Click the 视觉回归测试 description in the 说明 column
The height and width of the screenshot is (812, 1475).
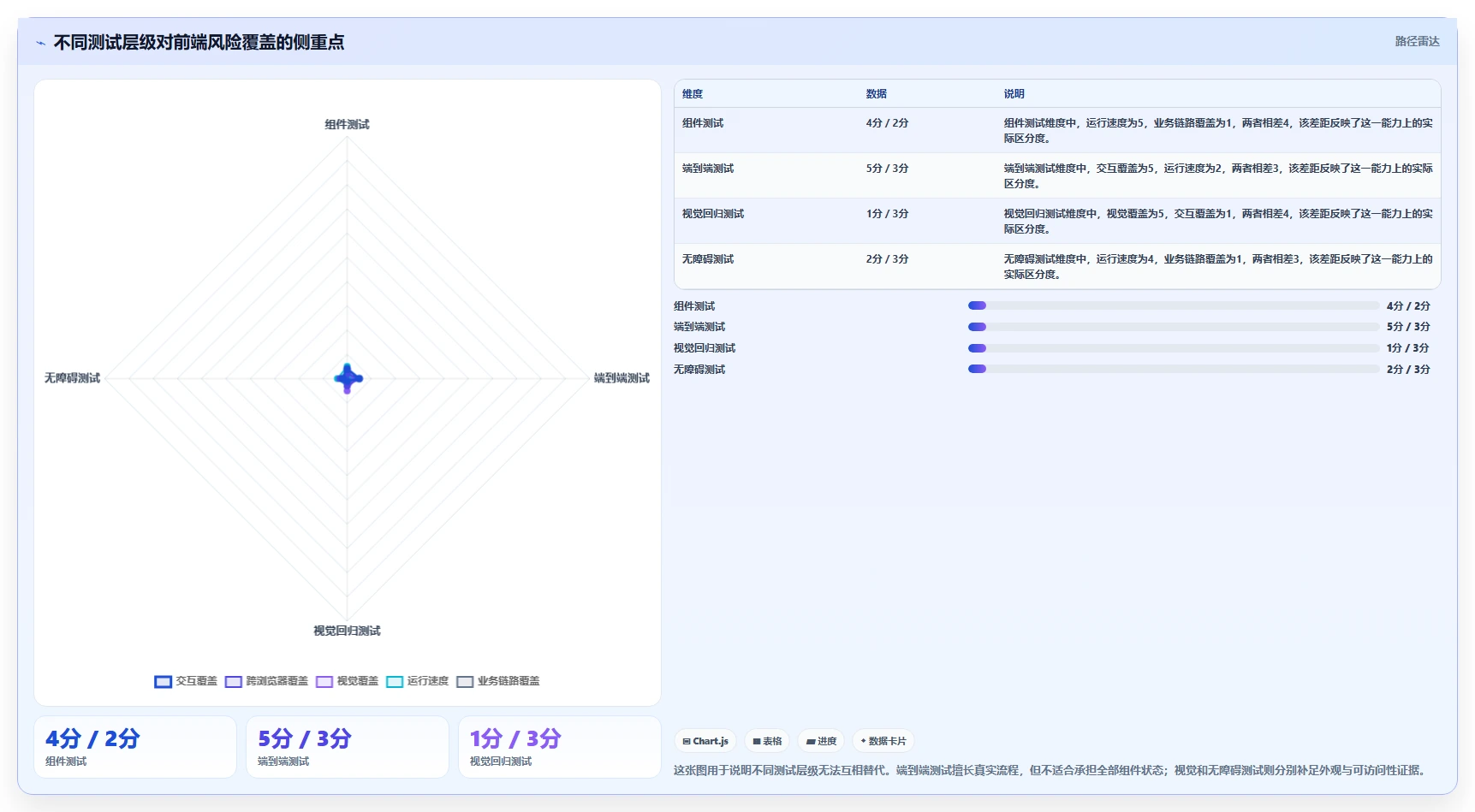(1217, 222)
